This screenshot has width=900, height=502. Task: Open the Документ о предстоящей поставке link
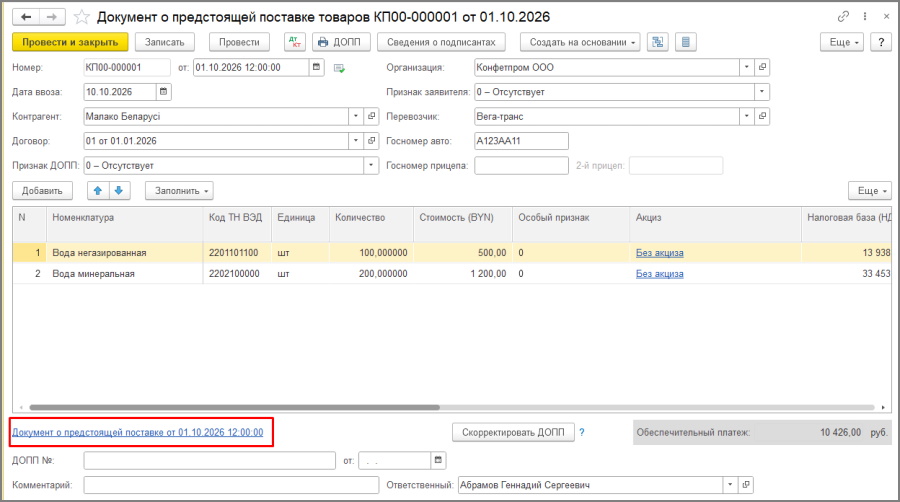pyautogui.click(x=138, y=433)
